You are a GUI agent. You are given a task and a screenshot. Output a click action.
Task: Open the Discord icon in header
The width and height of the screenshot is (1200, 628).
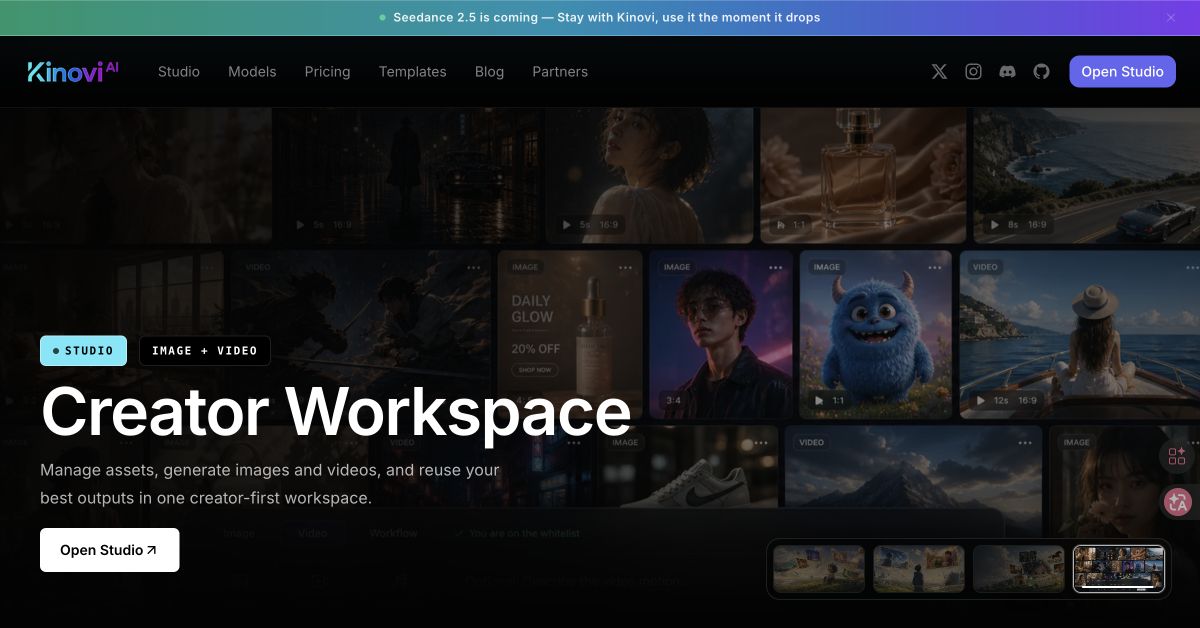pos(1007,72)
